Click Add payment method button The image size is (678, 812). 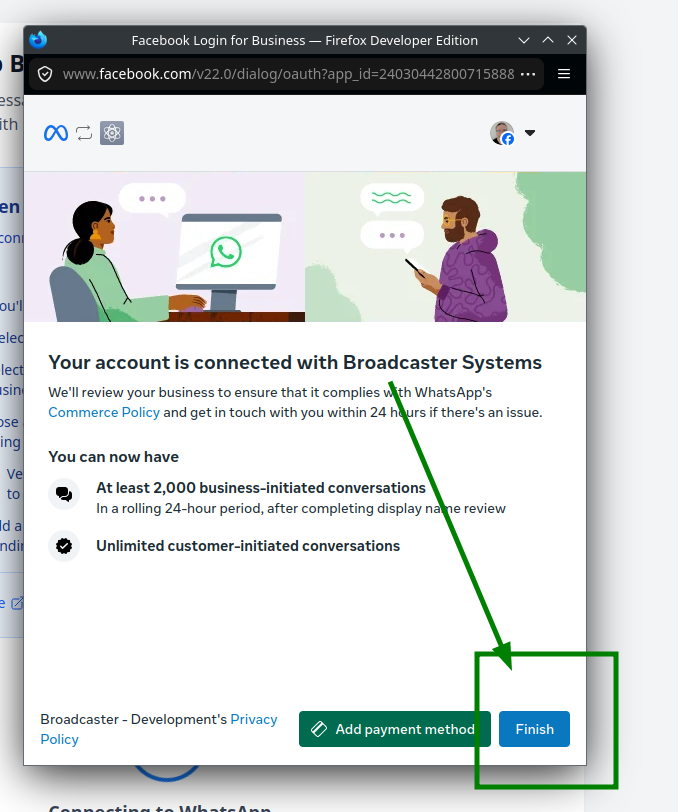395,729
